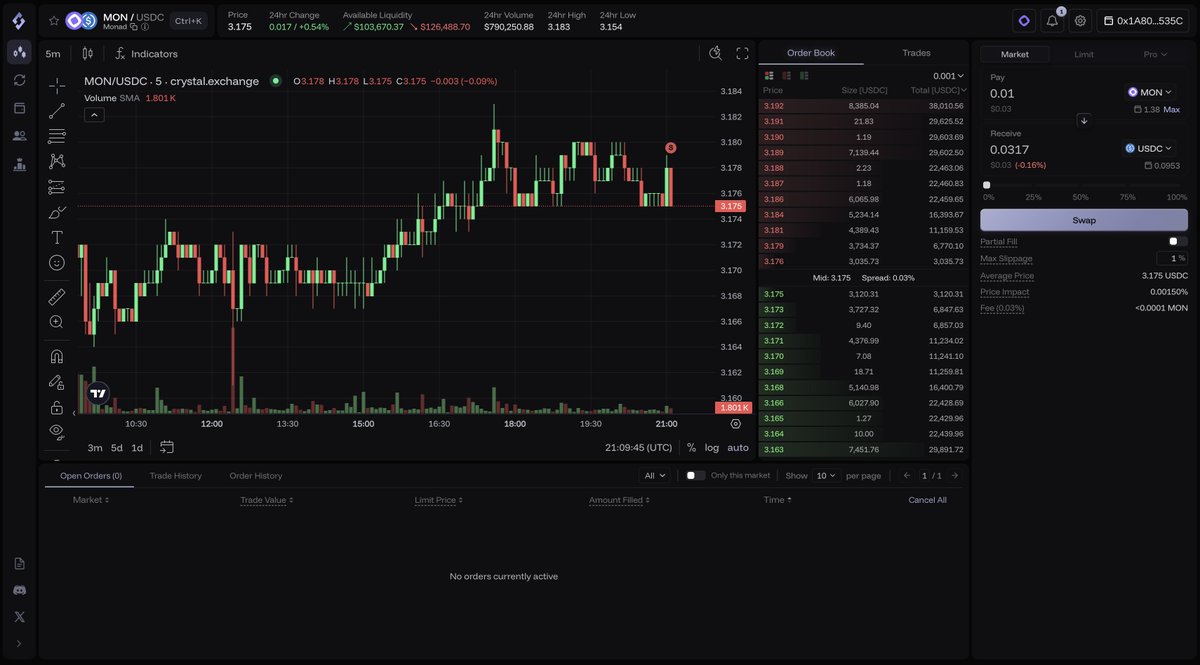The height and width of the screenshot is (665, 1200).
Task: Show buys-only order book view
Action: click(x=806, y=76)
